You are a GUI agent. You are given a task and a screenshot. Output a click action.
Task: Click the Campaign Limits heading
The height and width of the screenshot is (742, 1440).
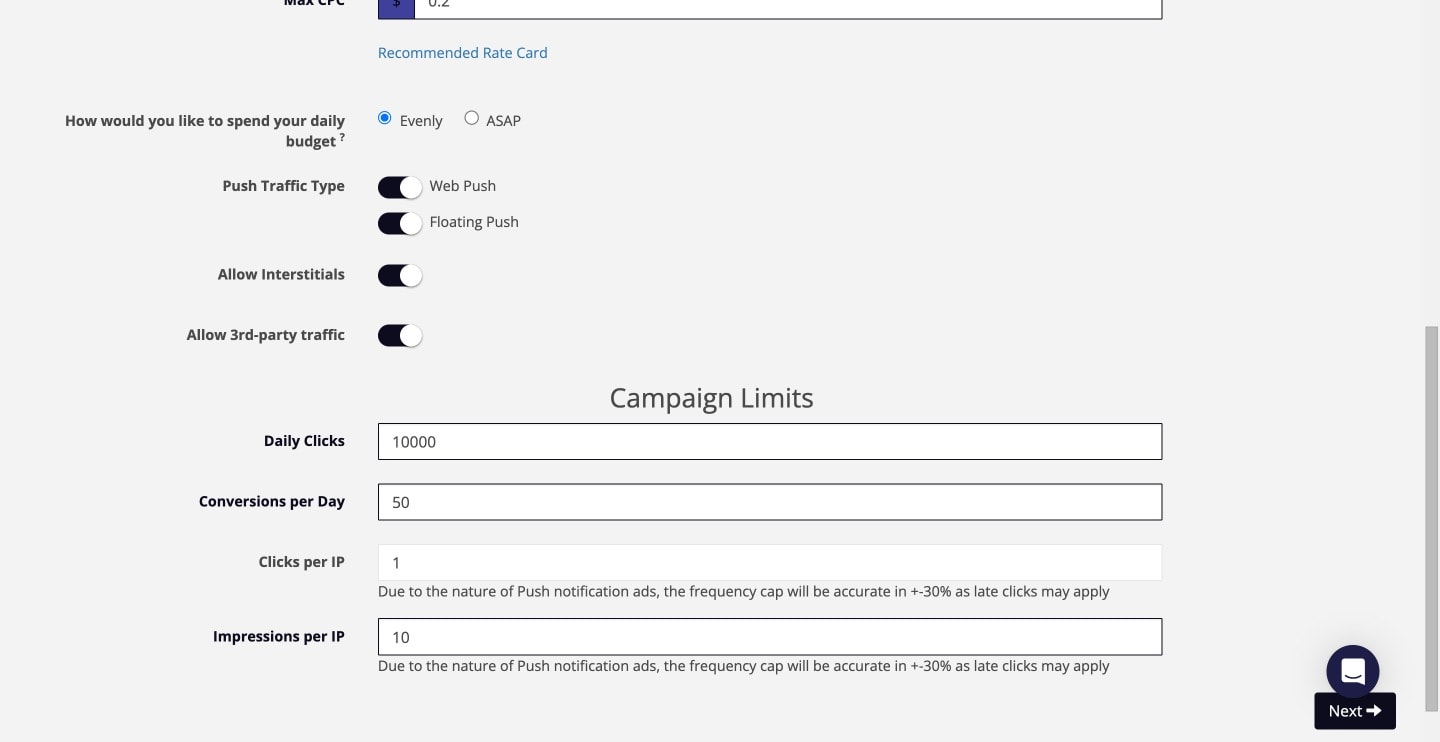tap(710, 397)
